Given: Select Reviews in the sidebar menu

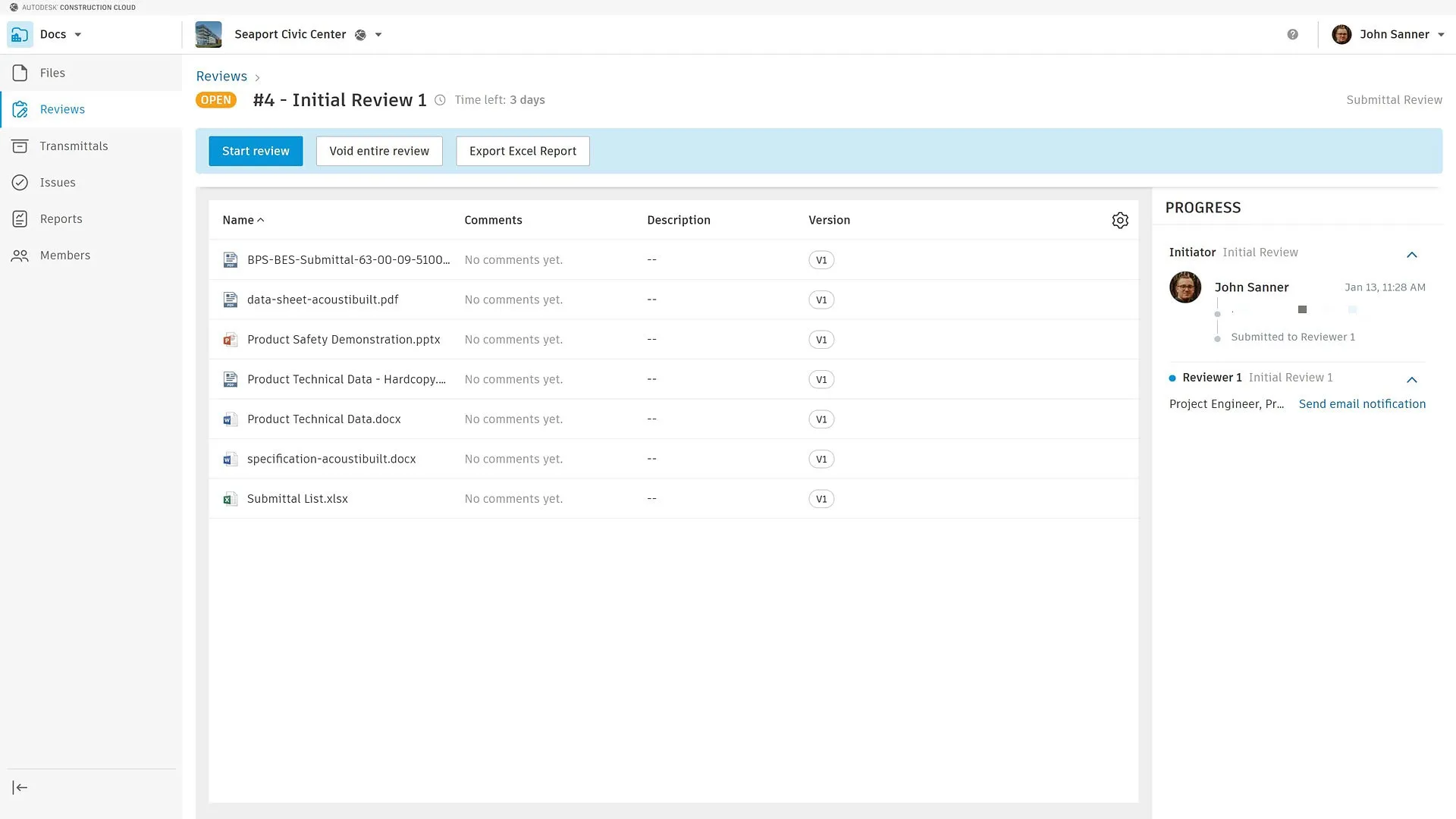Looking at the screenshot, I should click(x=62, y=109).
